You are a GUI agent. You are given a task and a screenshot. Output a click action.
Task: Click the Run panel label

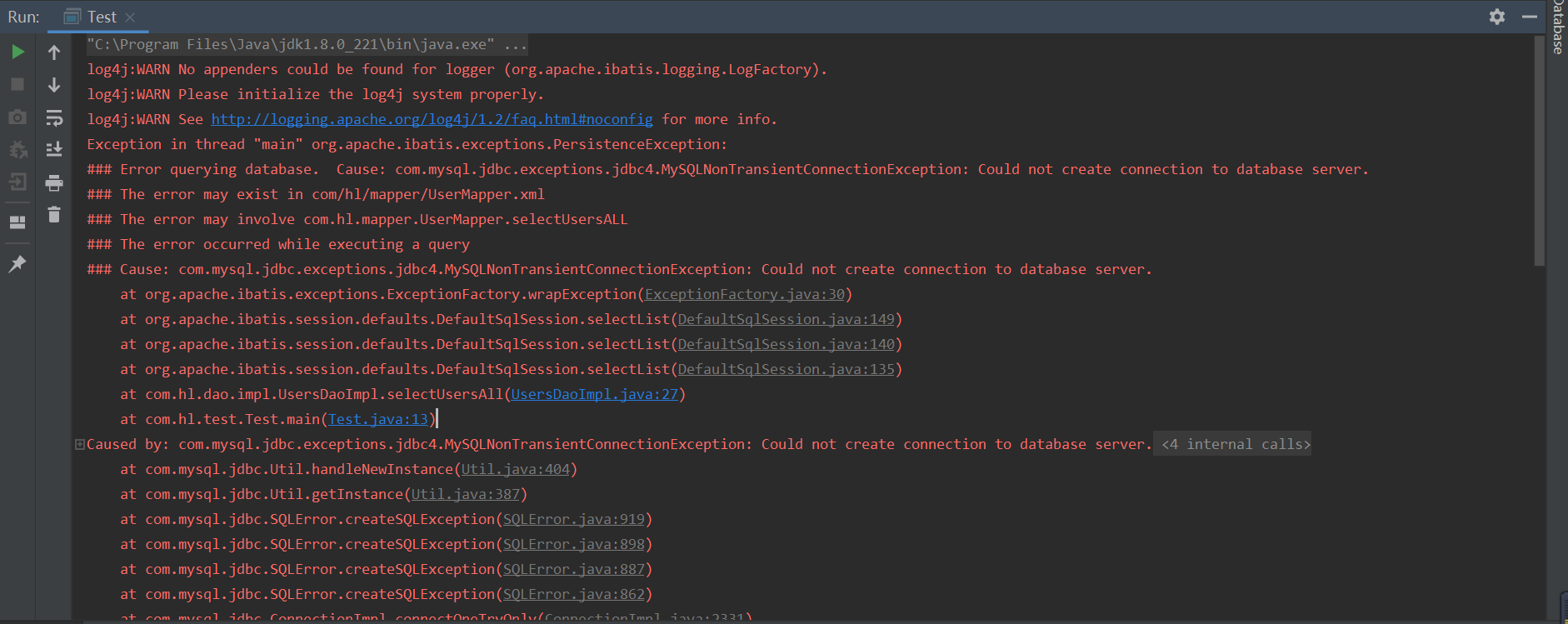(23, 17)
